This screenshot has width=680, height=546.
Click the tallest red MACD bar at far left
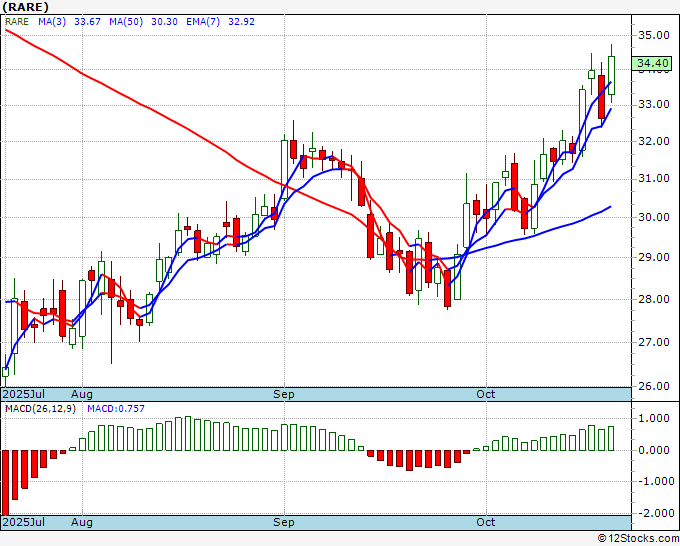5,482
